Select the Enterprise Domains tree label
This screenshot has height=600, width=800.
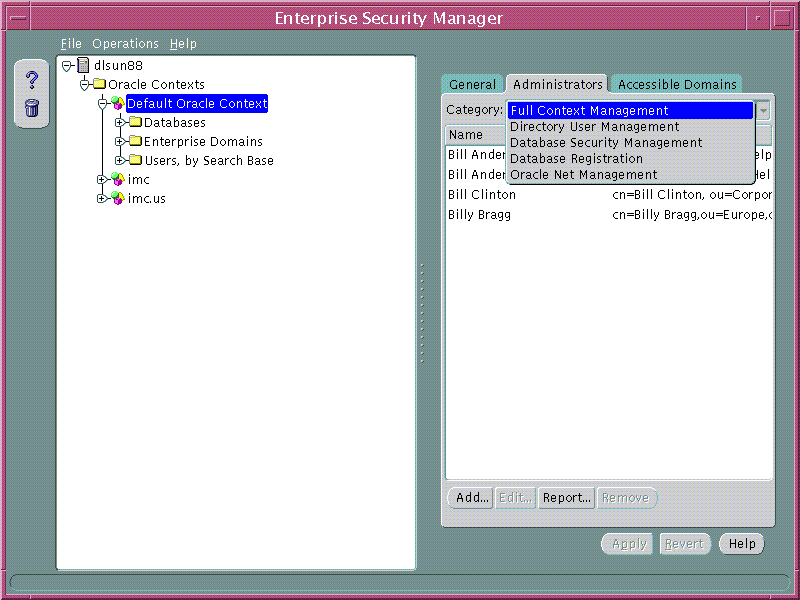point(203,141)
